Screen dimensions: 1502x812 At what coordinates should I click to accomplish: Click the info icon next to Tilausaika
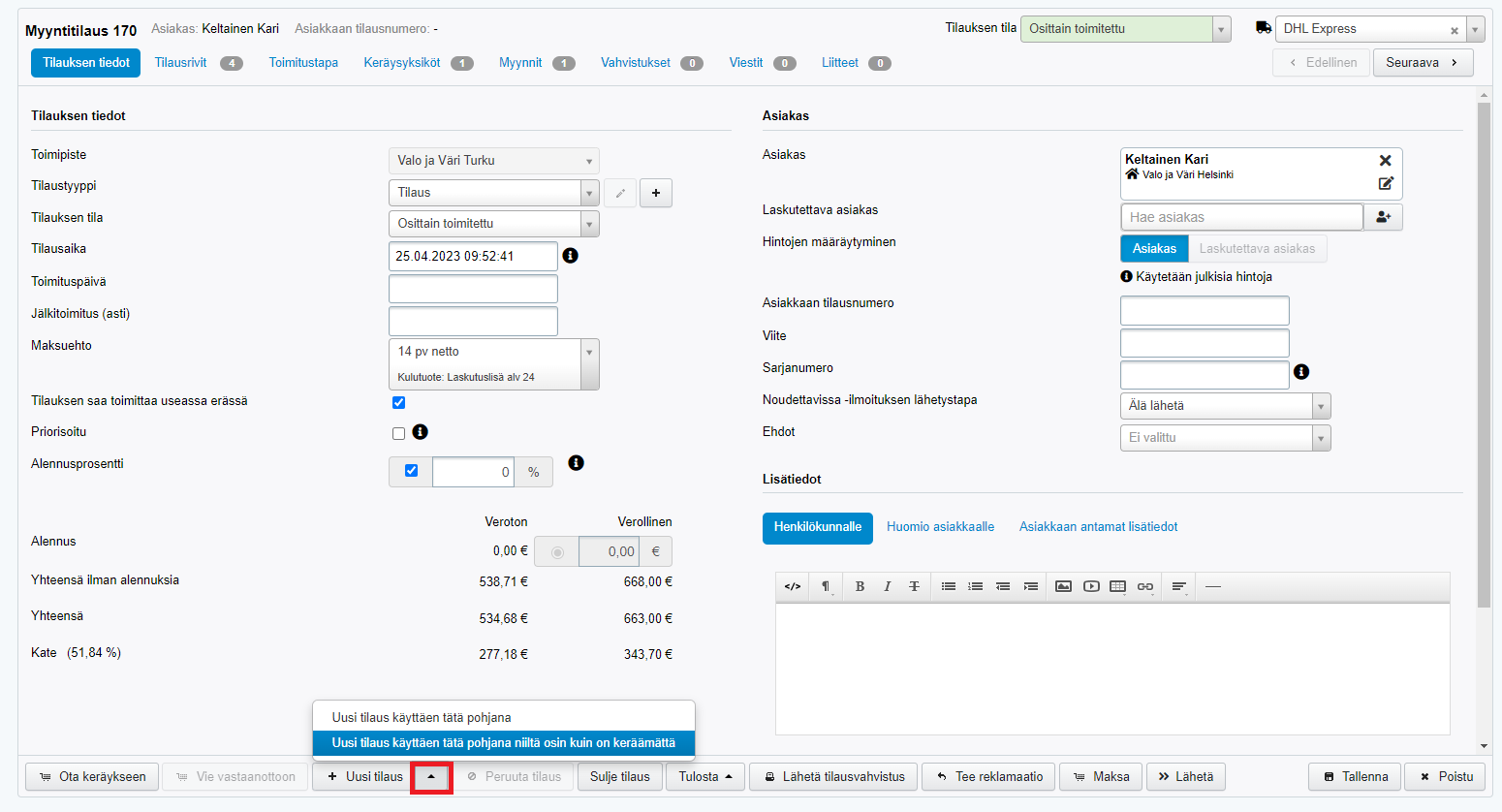point(571,256)
